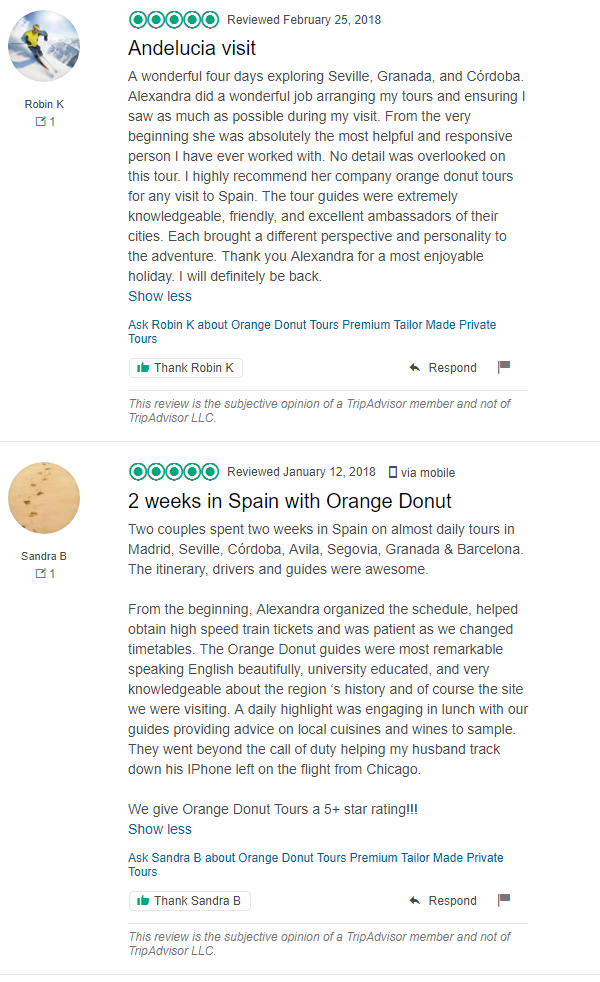Click the Thank Robin K button
This screenshot has height=982, width=600.
click(x=185, y=367)
